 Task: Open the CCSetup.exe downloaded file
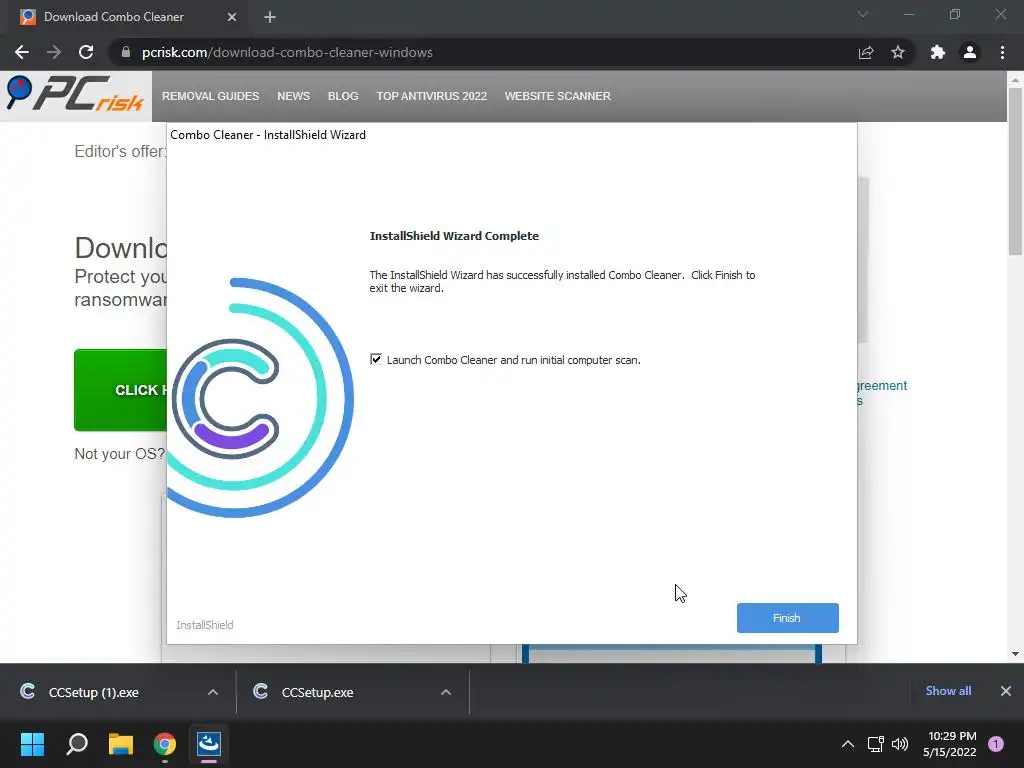click(x=317, y=692)
